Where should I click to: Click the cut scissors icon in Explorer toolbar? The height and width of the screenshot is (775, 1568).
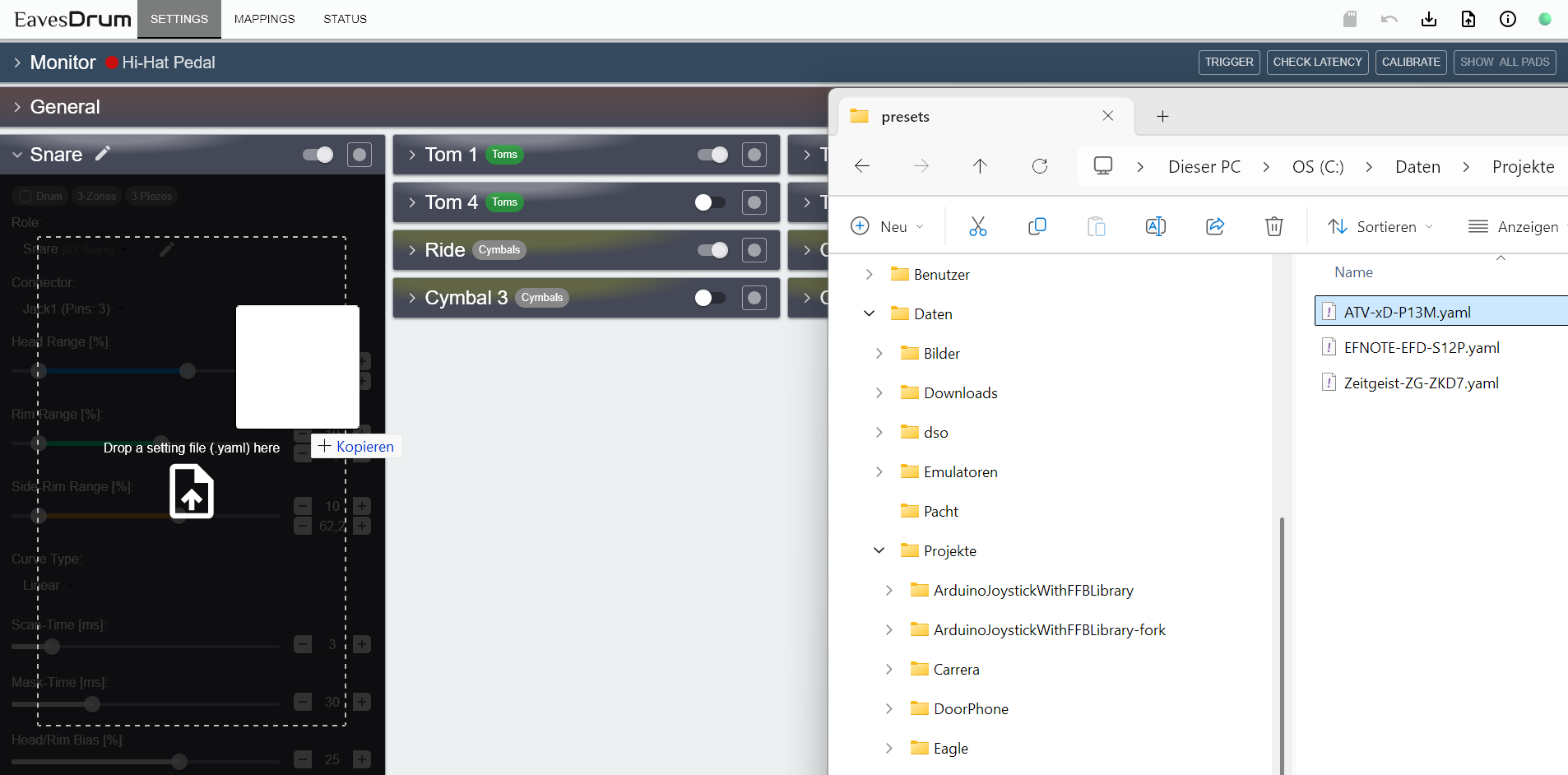977,226
